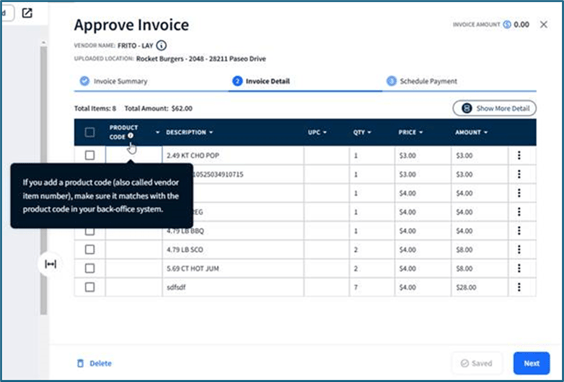Open row menu for sdfsdf item
The image size is (564, 382).
pos(519,287)
